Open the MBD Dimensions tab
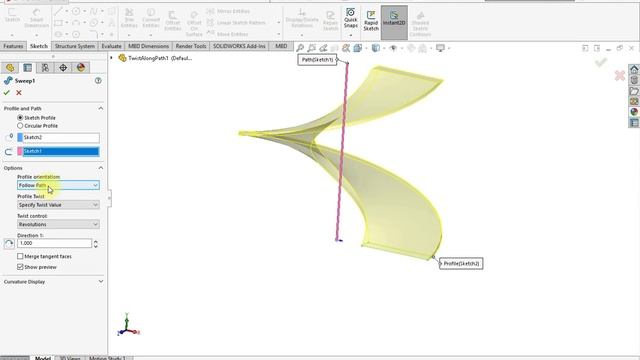Image resolution: width=640 pixels, height=360 pixels. 149,46
